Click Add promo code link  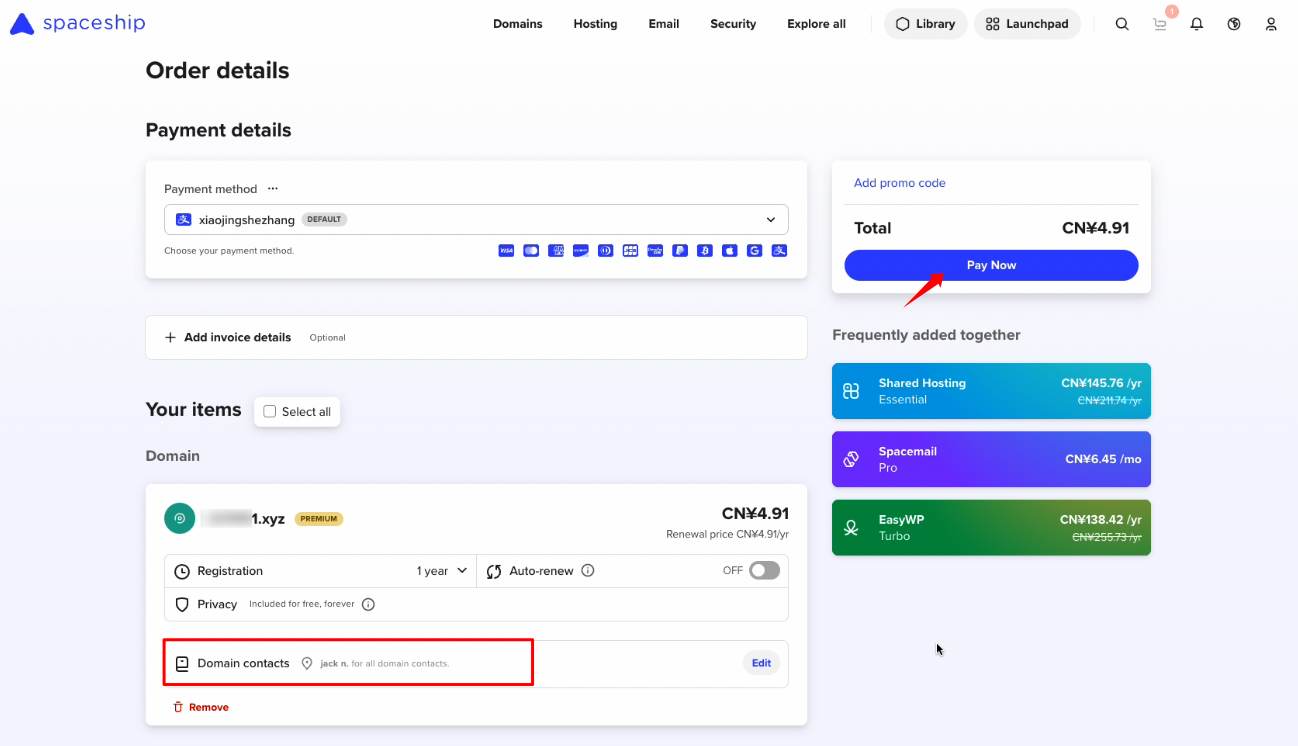[899, 183]
